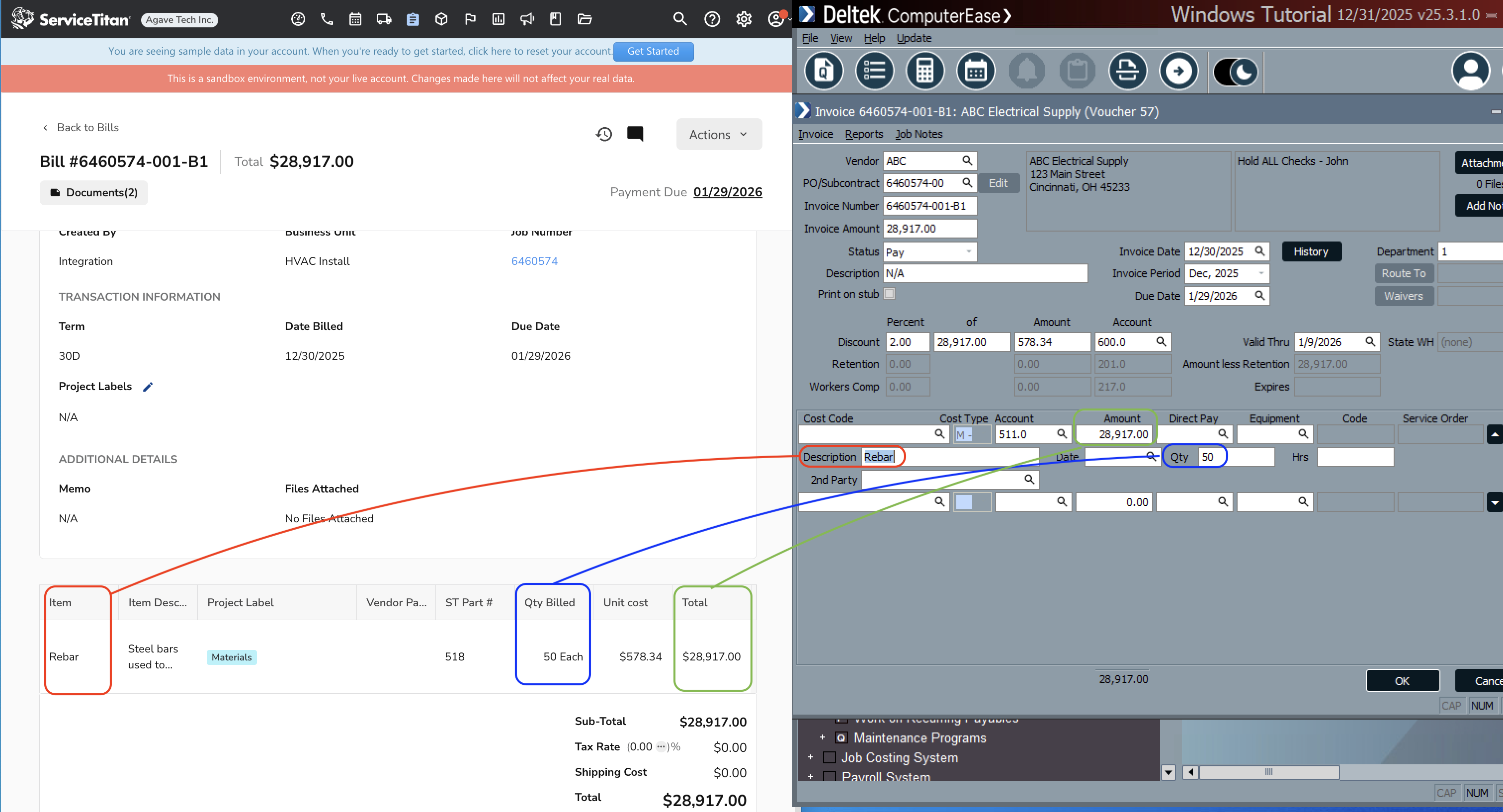The height and width of the screenshot is (812, 1503).
Task: Select the inventory cube icon in ServiceTitan
Action: tap(441, 19)
